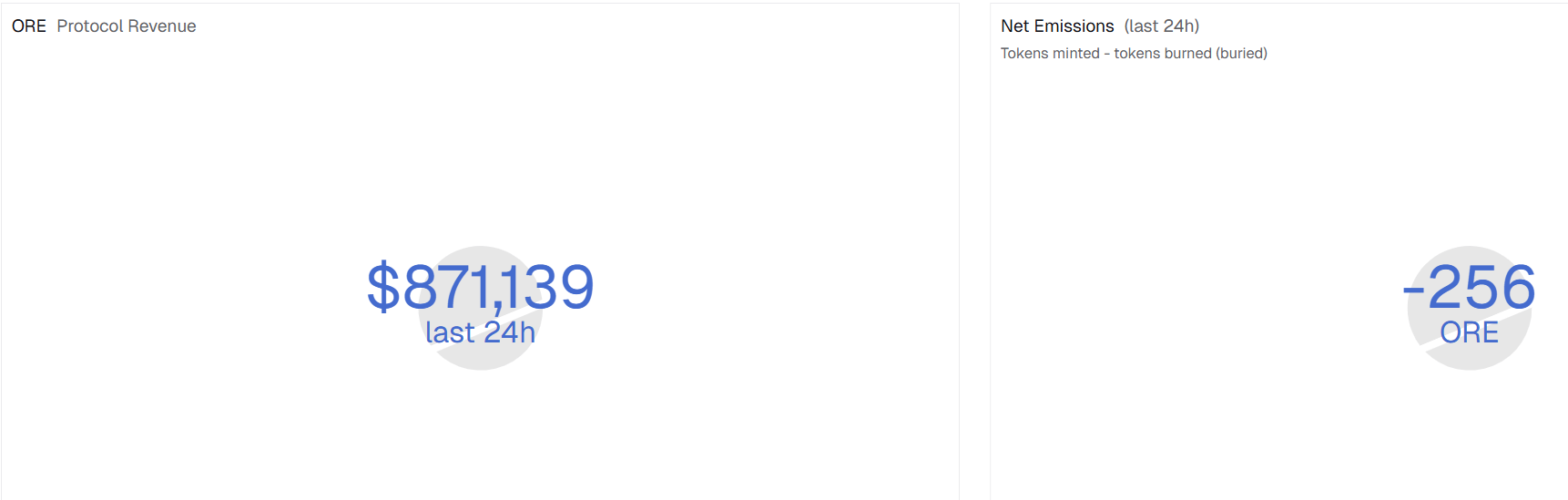Click the "Tokens minted" phrase in subtitle

click(x=1050, y=54)
